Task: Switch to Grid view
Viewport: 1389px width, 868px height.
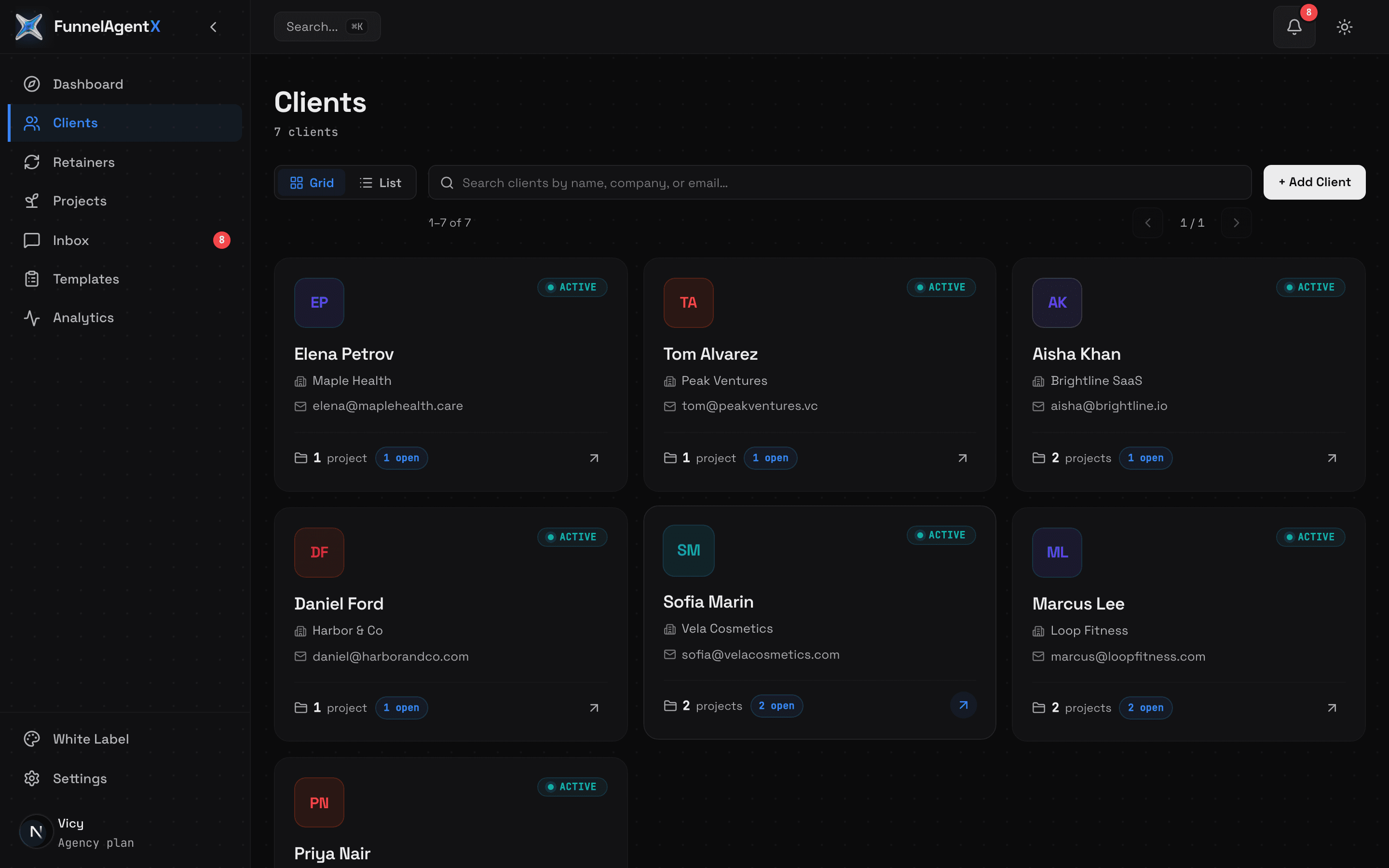Action: (x=312, y=183)
